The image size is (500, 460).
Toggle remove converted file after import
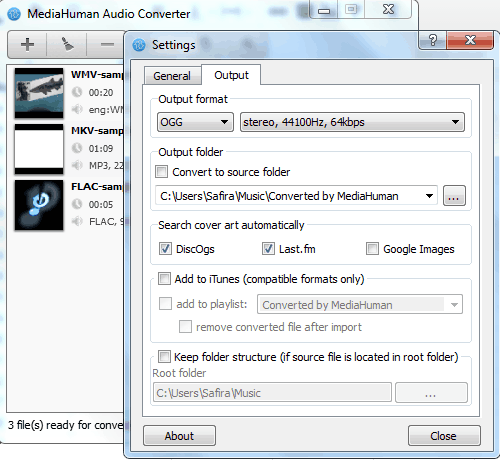click(185, 327)
